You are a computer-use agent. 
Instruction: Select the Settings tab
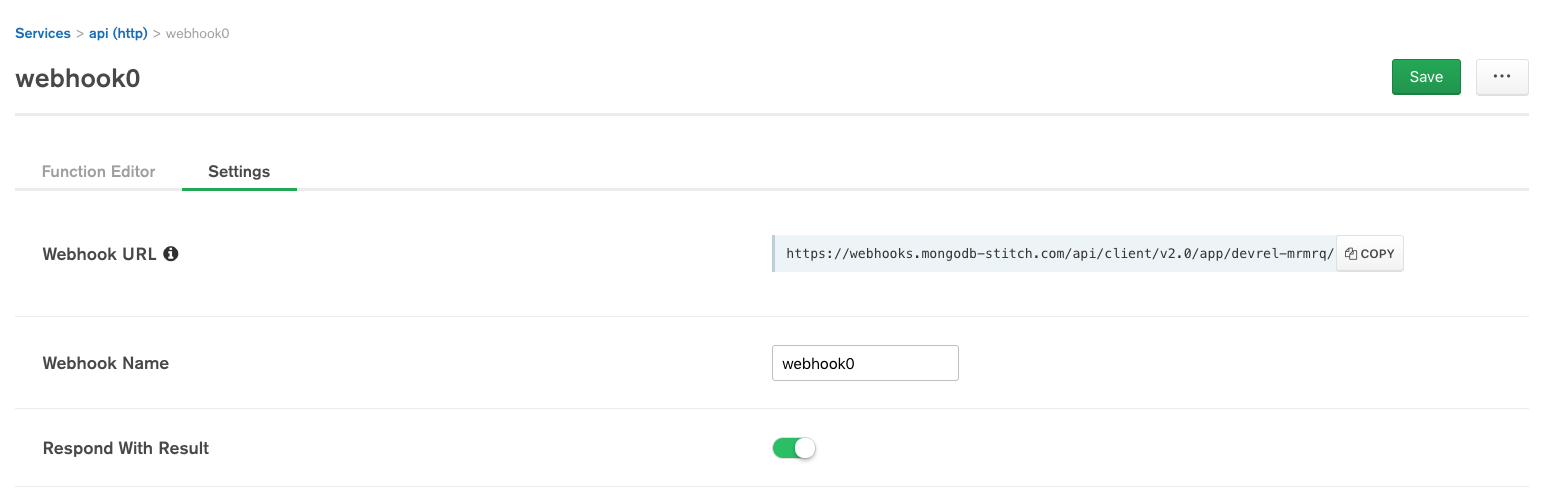[x=239, y=172]
